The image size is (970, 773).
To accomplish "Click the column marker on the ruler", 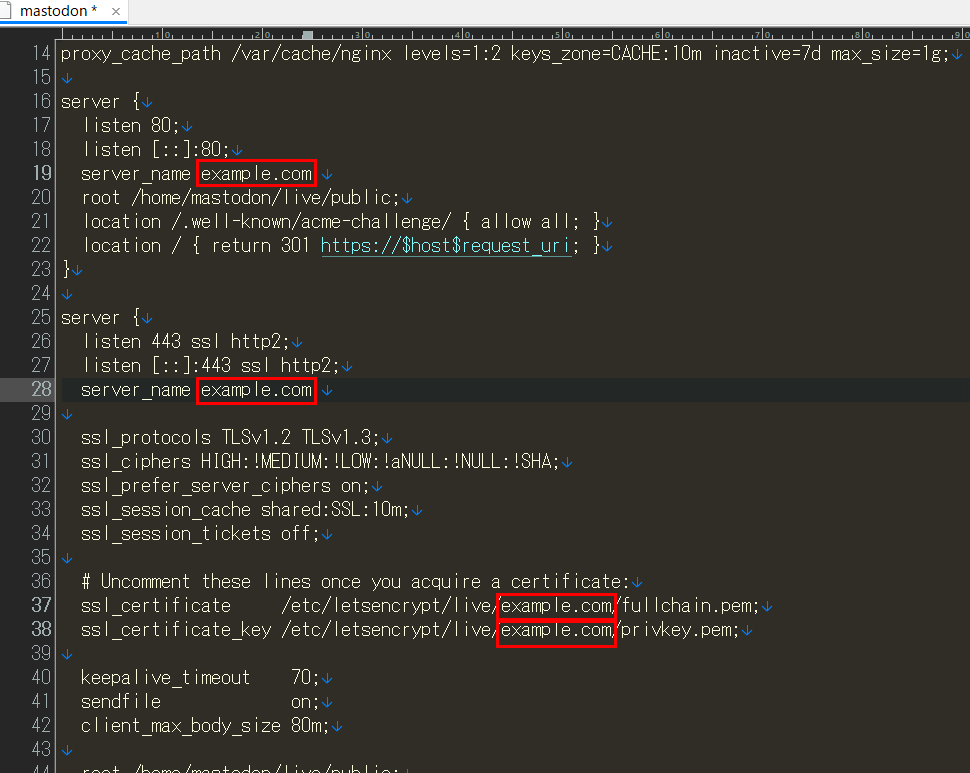I will [308, 34].
